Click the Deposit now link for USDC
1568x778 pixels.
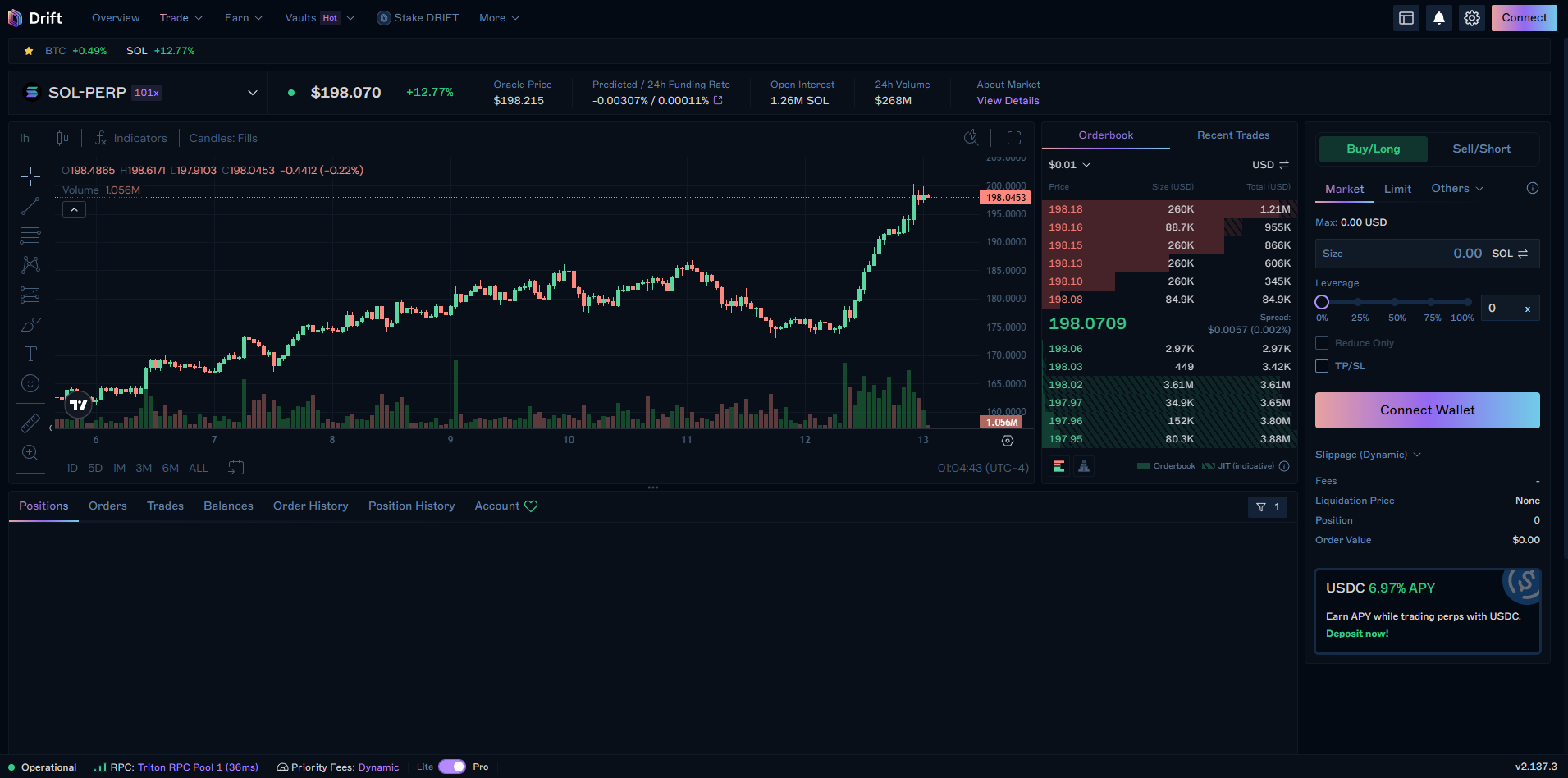[x=1356, y=634]
